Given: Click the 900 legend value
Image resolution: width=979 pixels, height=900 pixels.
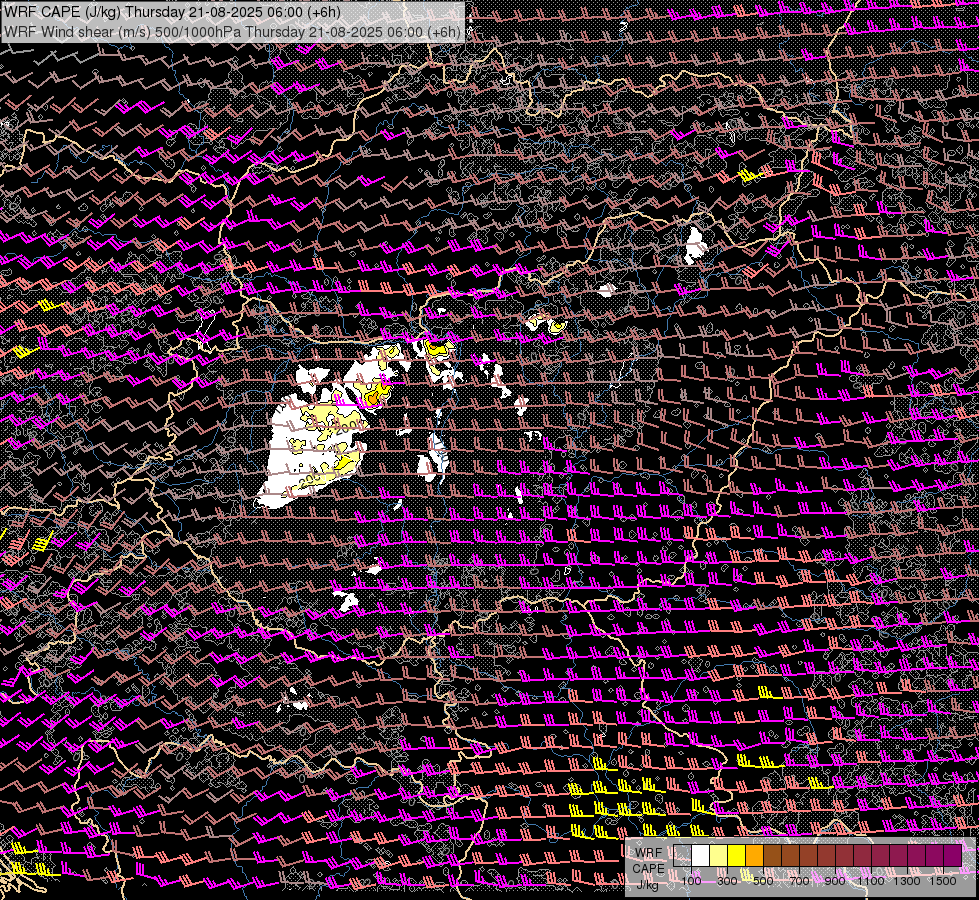Looking at the screenshot, I should [x=835, y=881].
